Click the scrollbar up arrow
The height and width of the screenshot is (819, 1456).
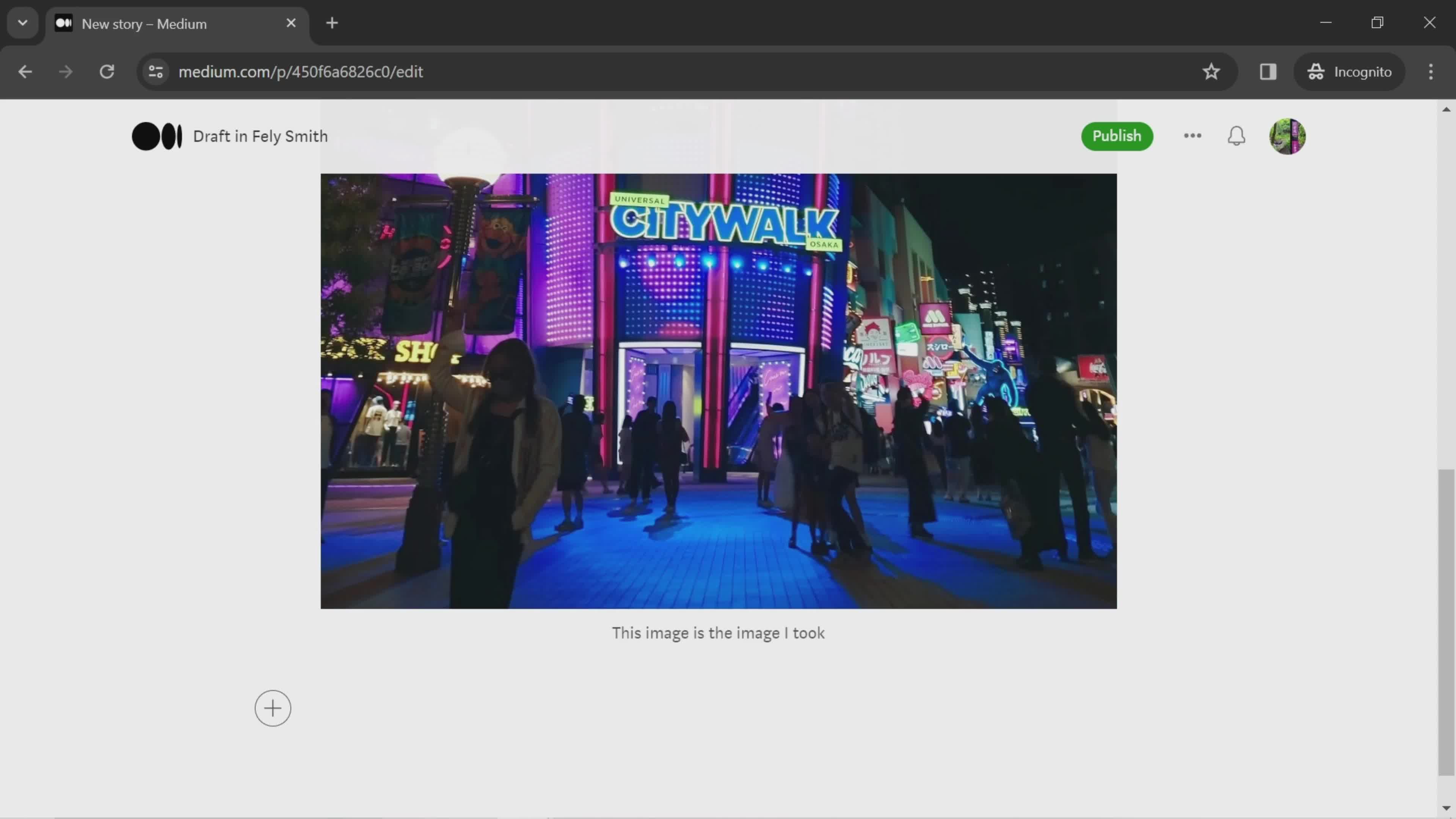point(1446,109)
